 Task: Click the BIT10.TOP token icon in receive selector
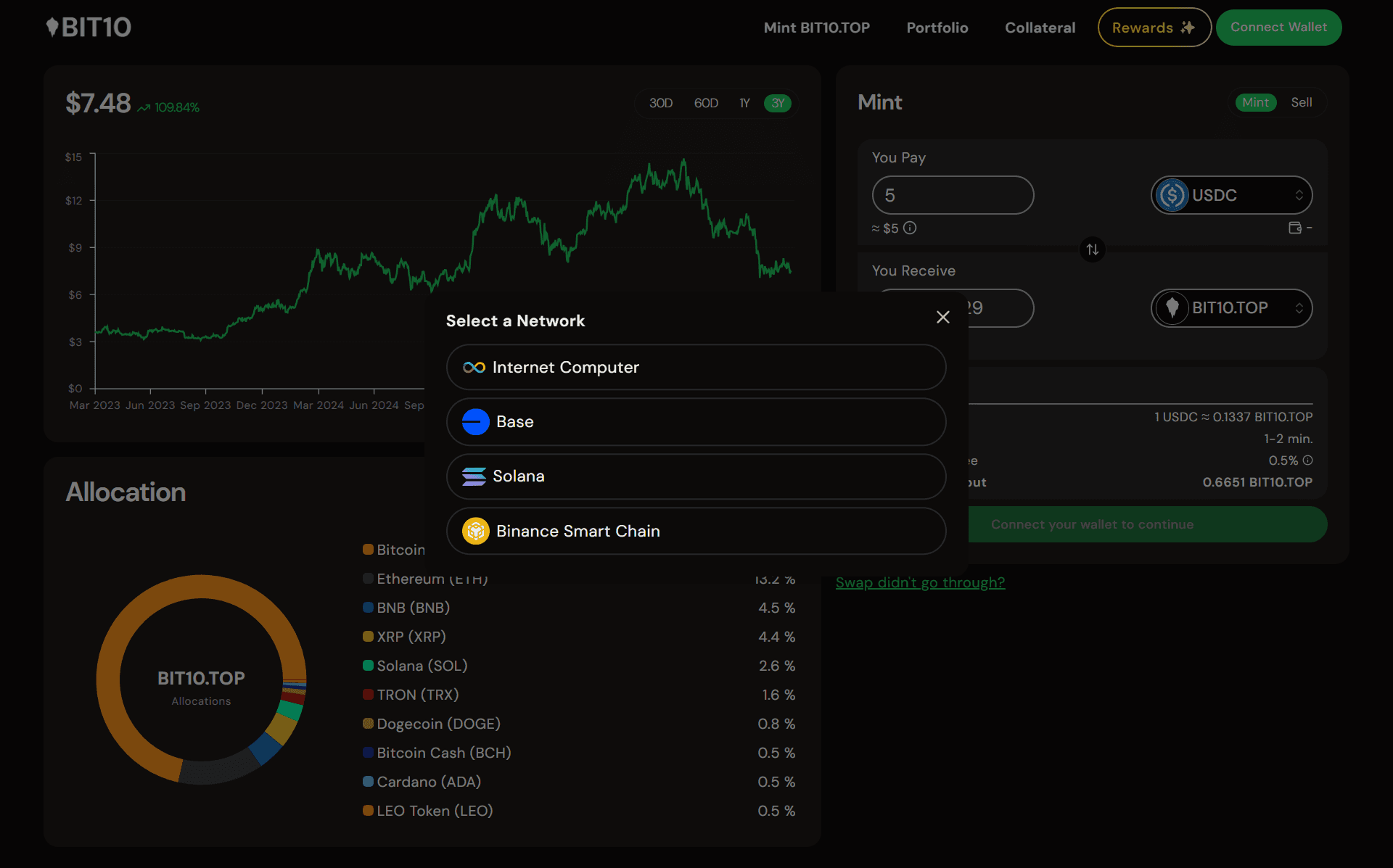tap(1172, 307)
